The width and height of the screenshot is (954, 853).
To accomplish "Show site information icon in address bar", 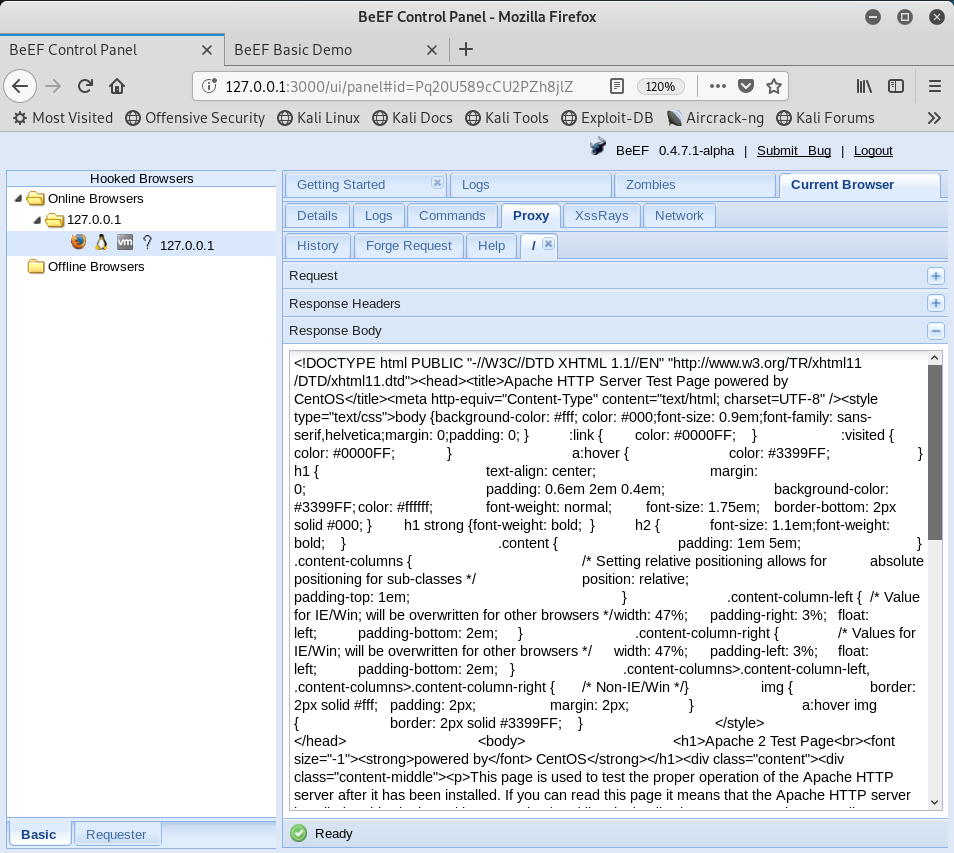I will 209,86.
